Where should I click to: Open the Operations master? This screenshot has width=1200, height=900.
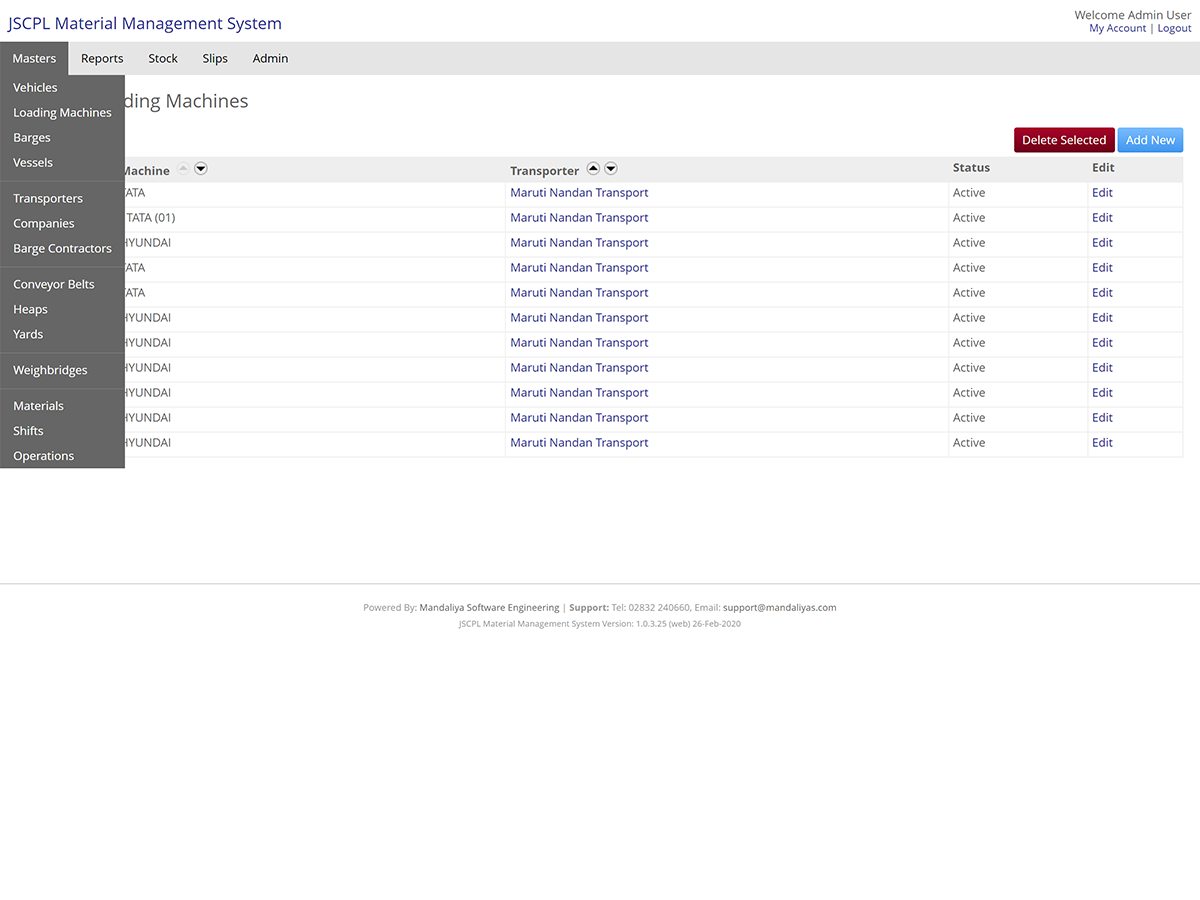[43, 455]
